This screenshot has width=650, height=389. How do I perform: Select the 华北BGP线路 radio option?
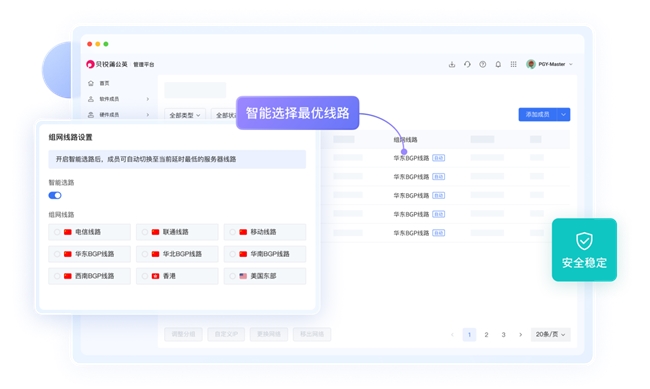[x=145, y=254]
